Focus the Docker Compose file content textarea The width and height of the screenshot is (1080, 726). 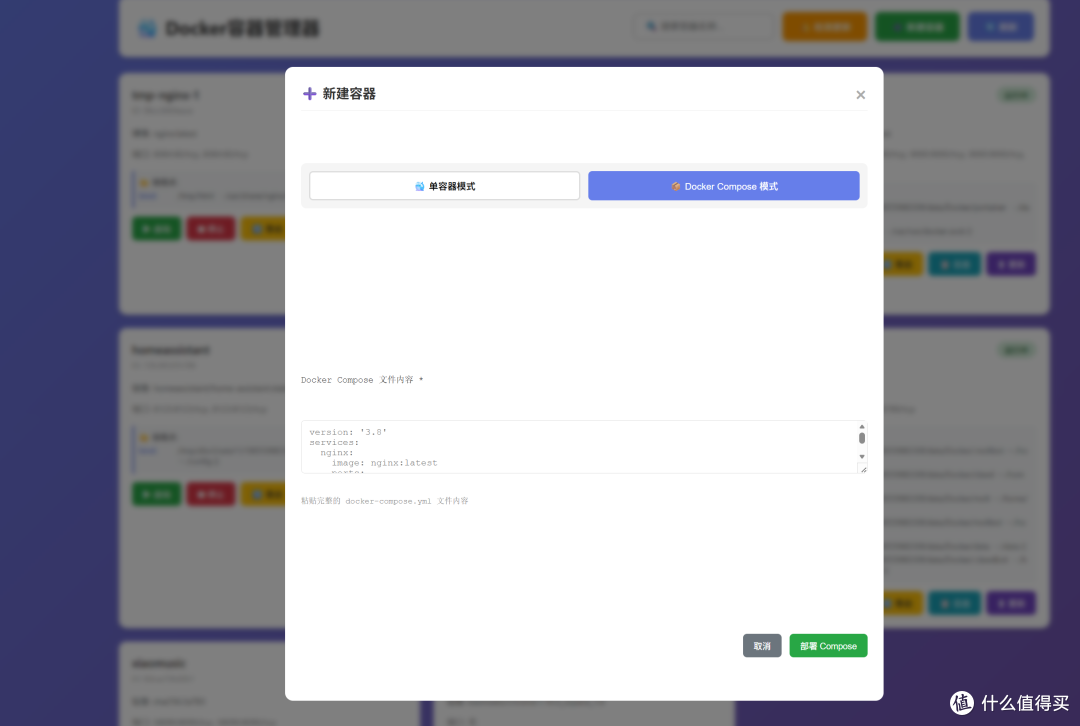click(x=583, y=447)
